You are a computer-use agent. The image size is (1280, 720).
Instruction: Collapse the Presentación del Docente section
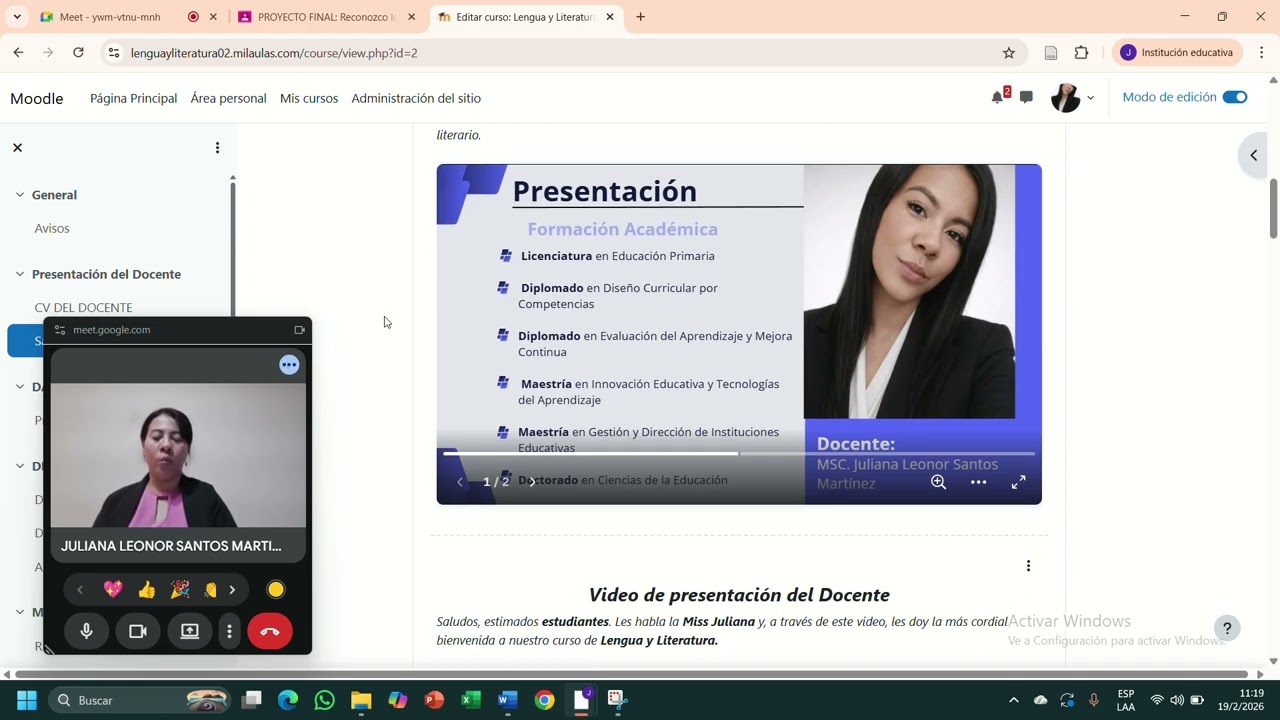click(19, 274)
